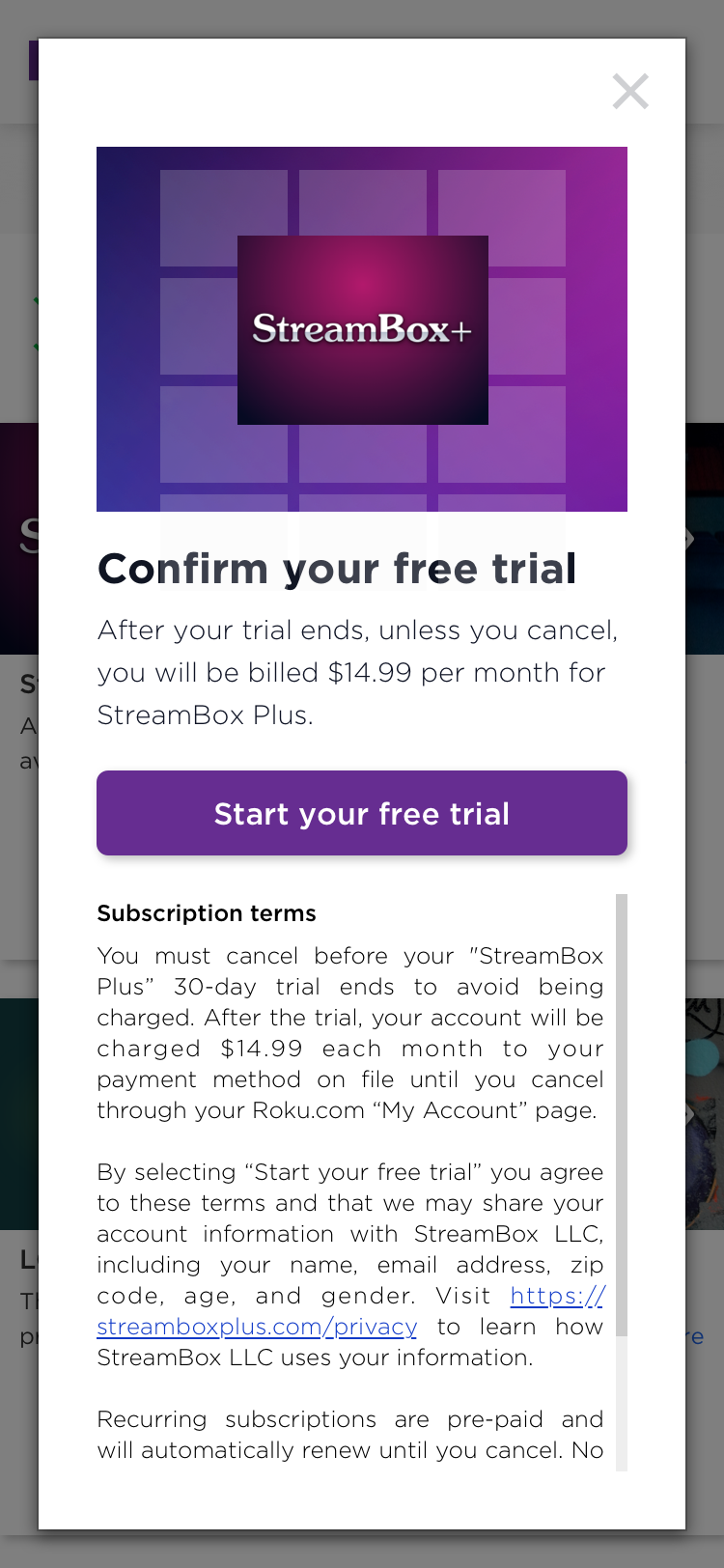Image resolution: width=724 pixels, height=1568 pixels.
Task: Click the "Recurring subscriptions are pre-paid" paragraph
Action: point(349,1435)
